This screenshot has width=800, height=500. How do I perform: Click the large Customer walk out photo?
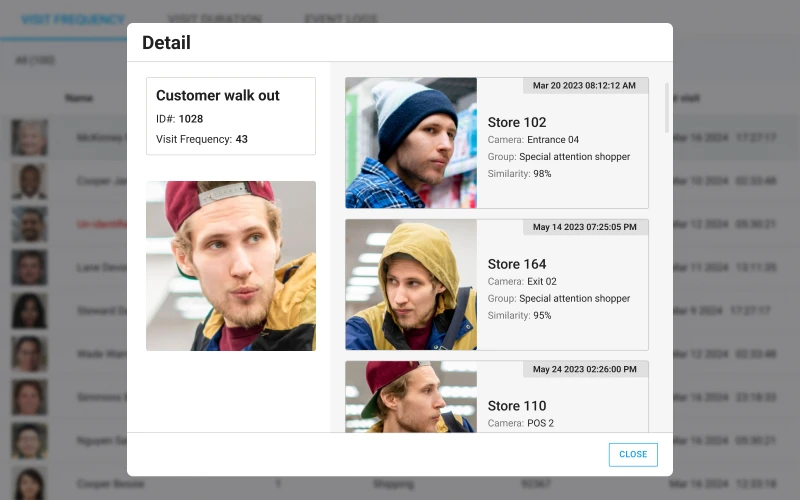coord(231,266)
